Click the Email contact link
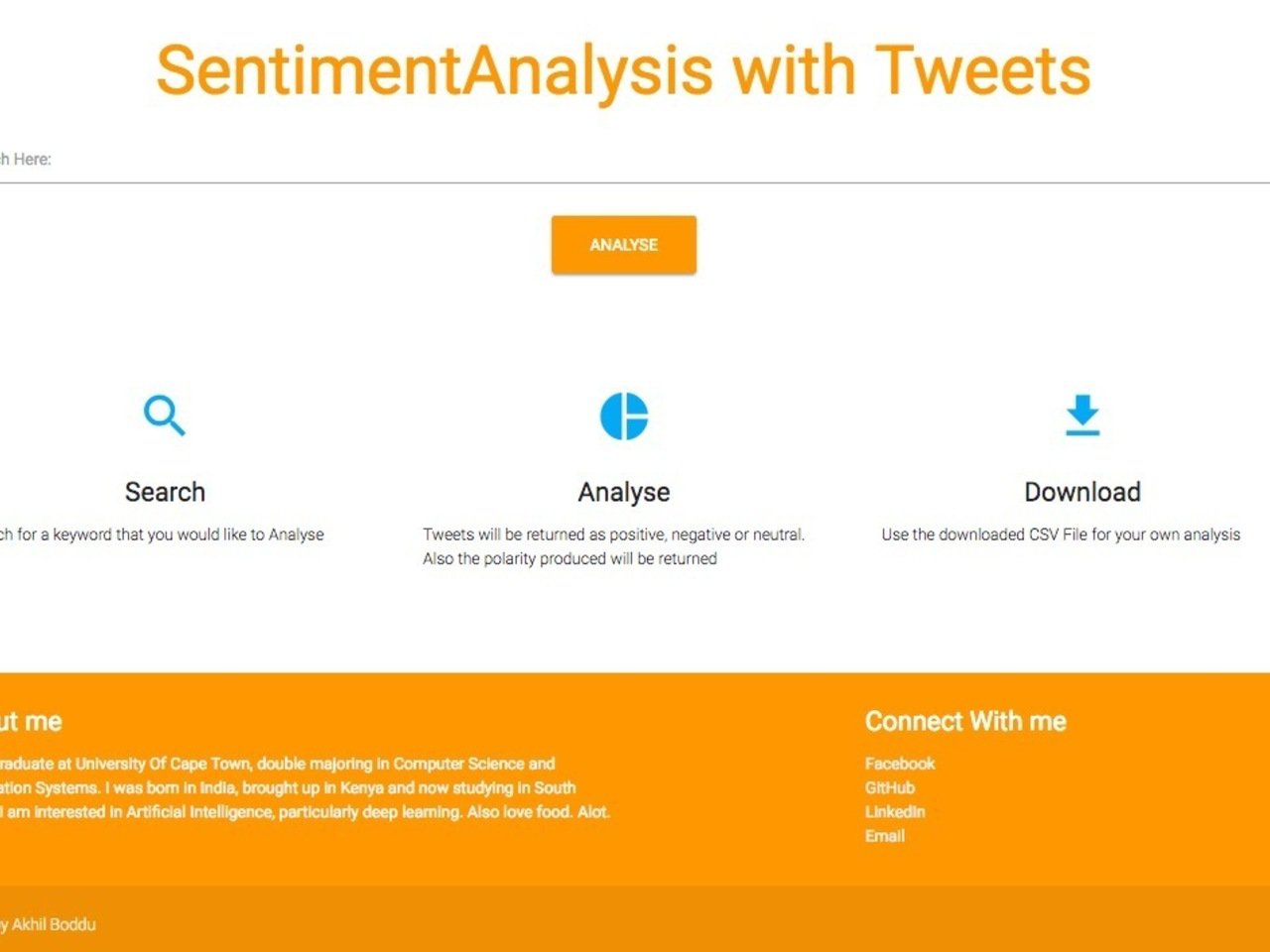 [x=885, y=836]
